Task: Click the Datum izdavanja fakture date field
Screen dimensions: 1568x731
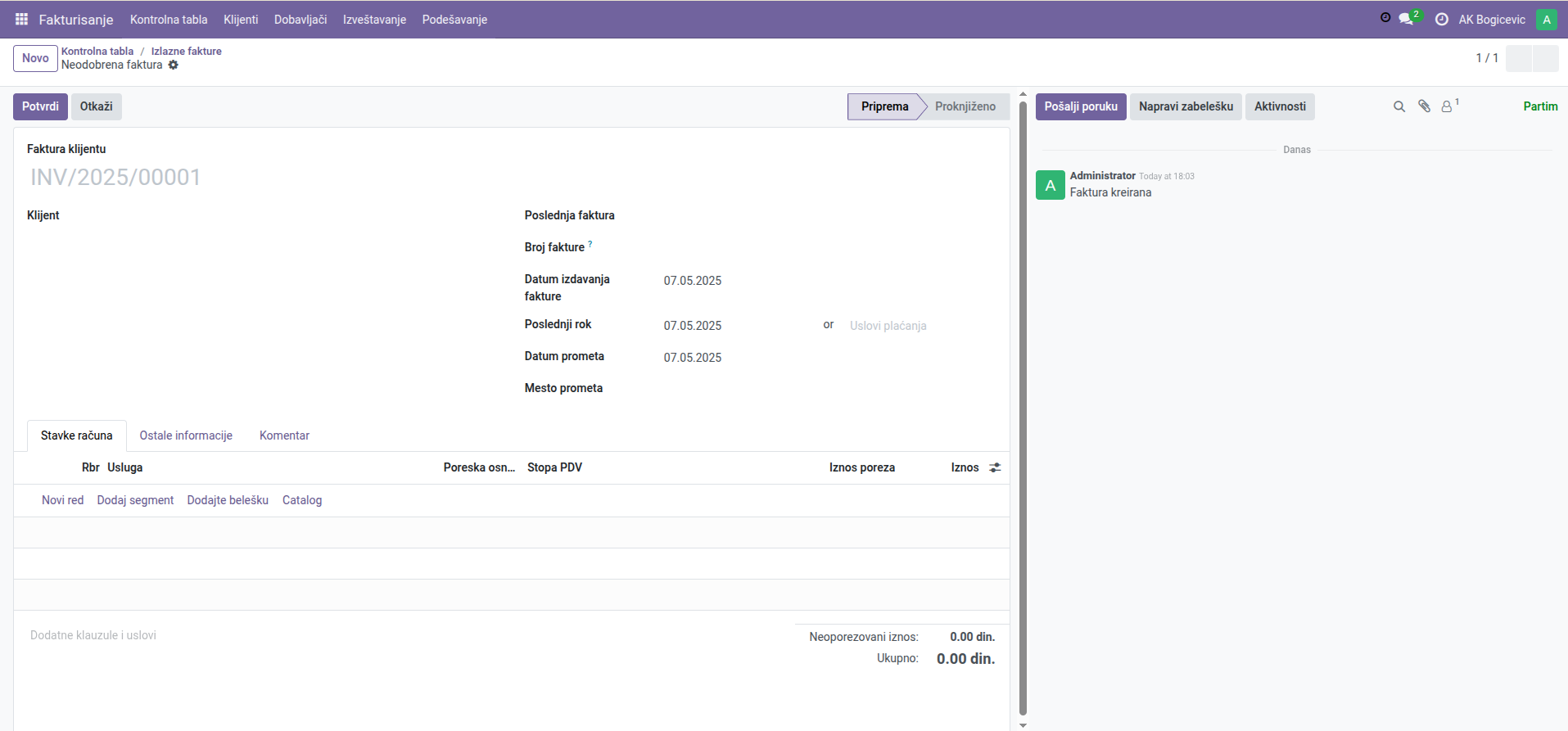Action: coord(737,281)
